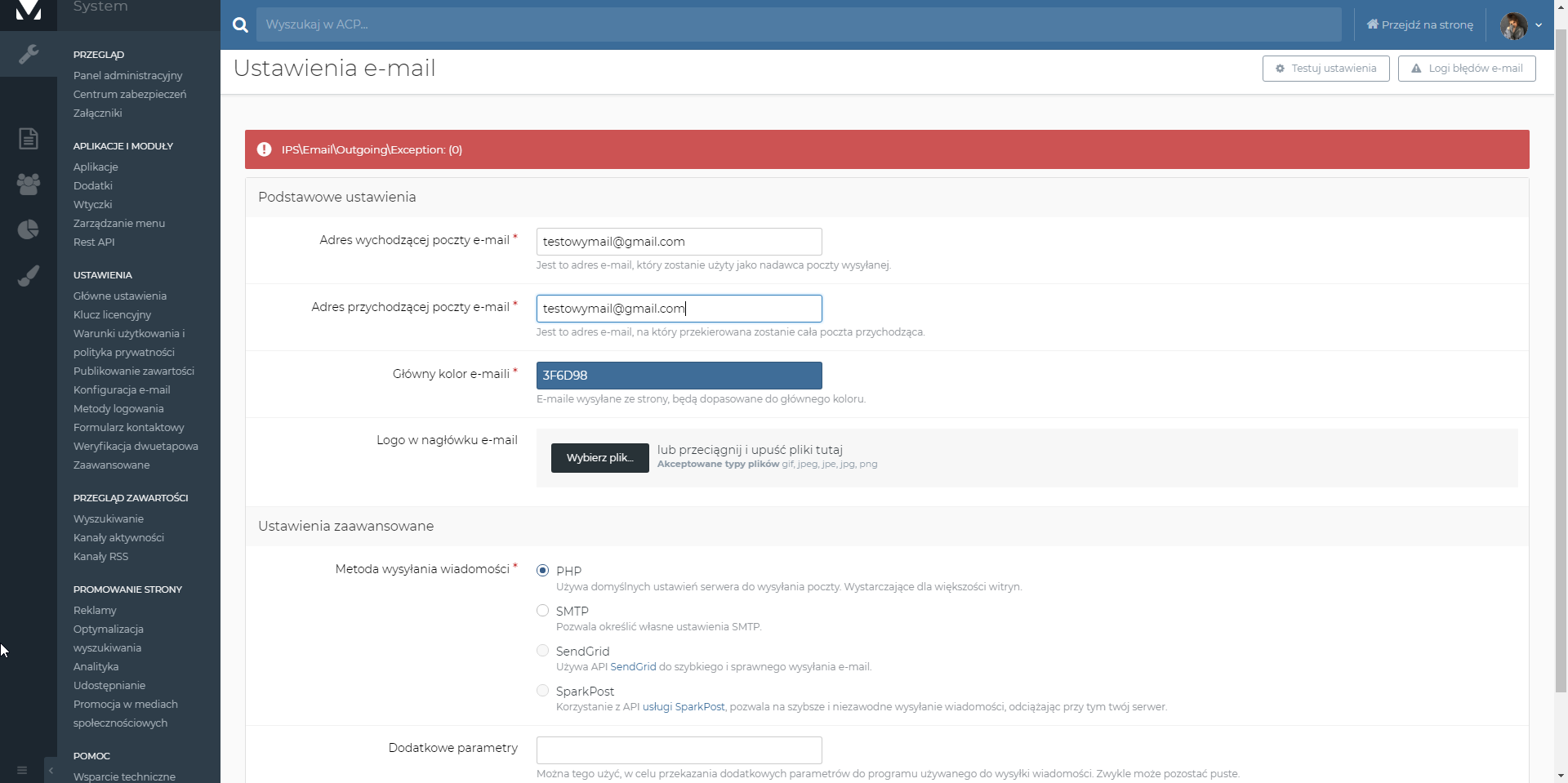
Task: Open Konfiguracja e-mail in sidebar
Action: pos(122,389)
